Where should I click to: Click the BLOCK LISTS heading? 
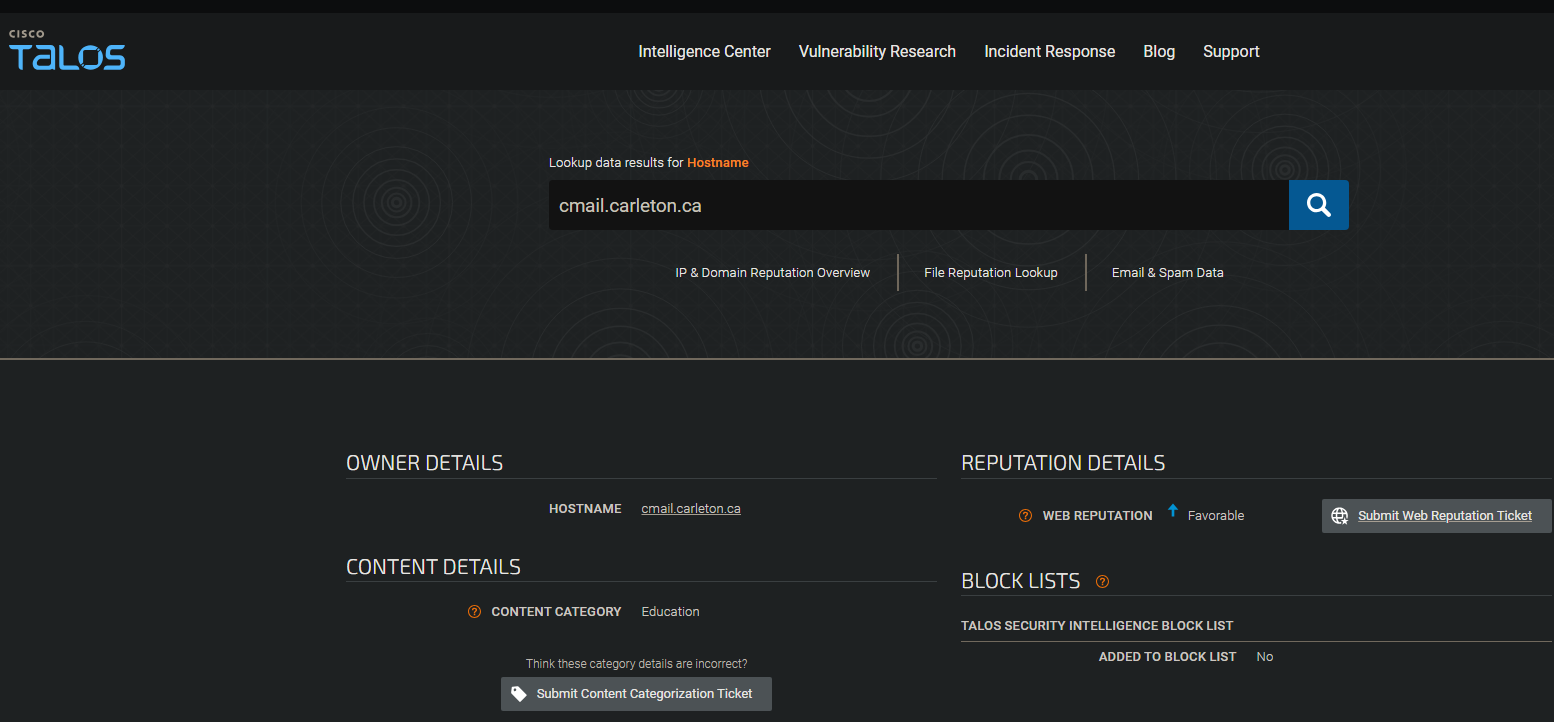pos(1021,581)
